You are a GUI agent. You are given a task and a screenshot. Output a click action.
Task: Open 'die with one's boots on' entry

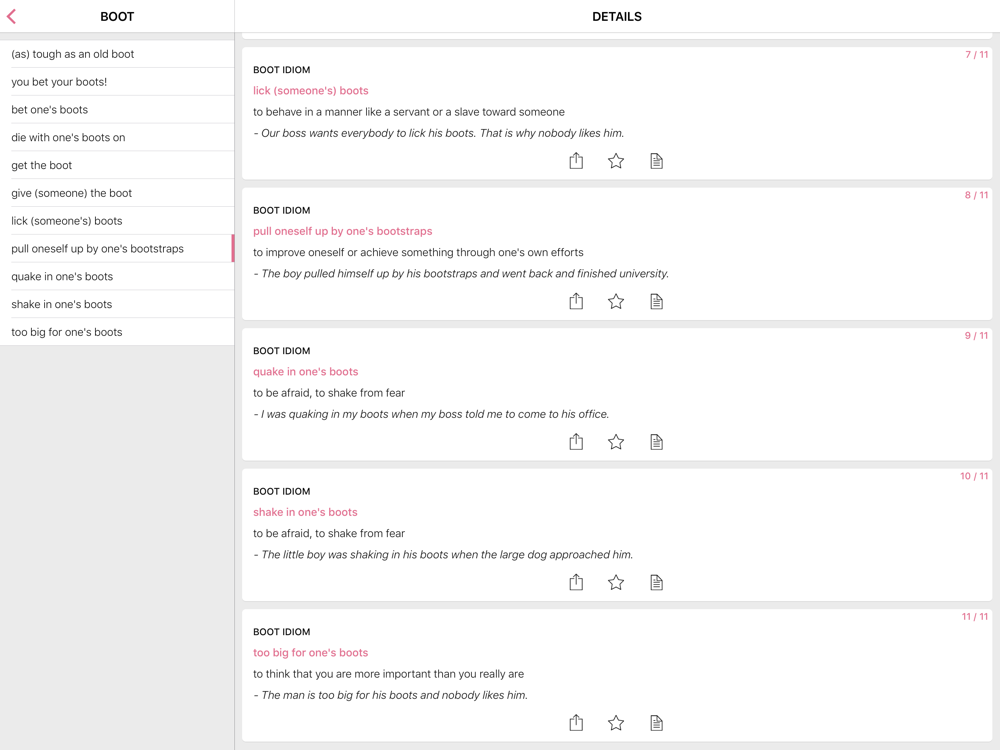pos(68,137)
